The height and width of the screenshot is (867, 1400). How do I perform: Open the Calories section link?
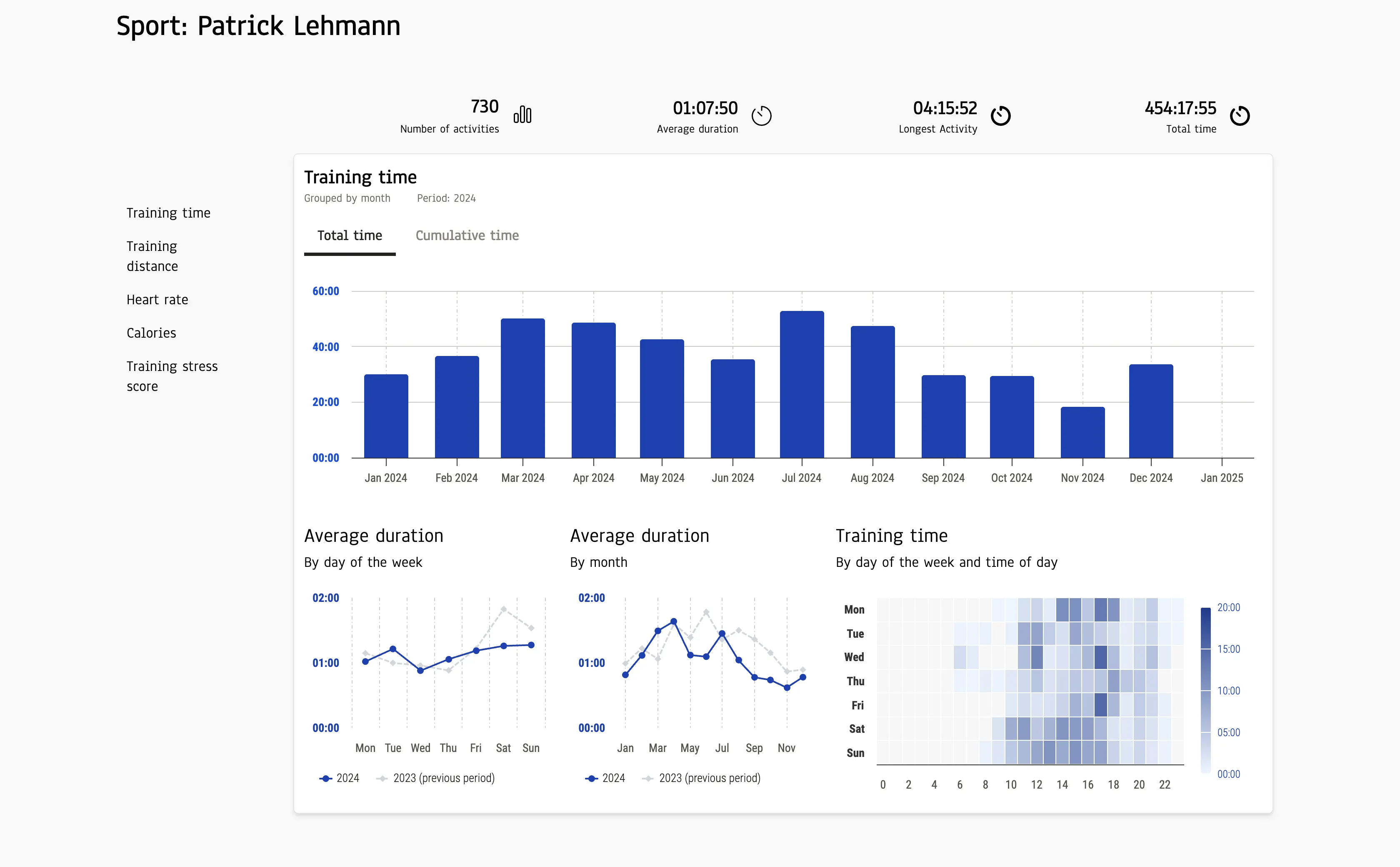(151, 333)
